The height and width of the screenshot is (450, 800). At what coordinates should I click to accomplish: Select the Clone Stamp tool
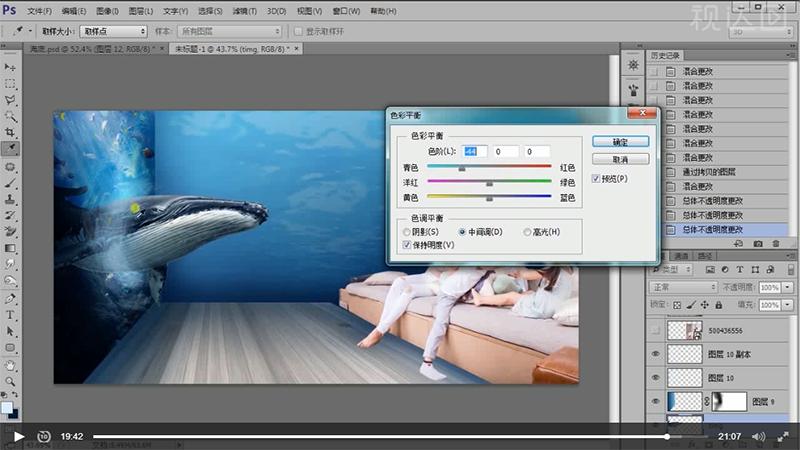tap(10, 199)
